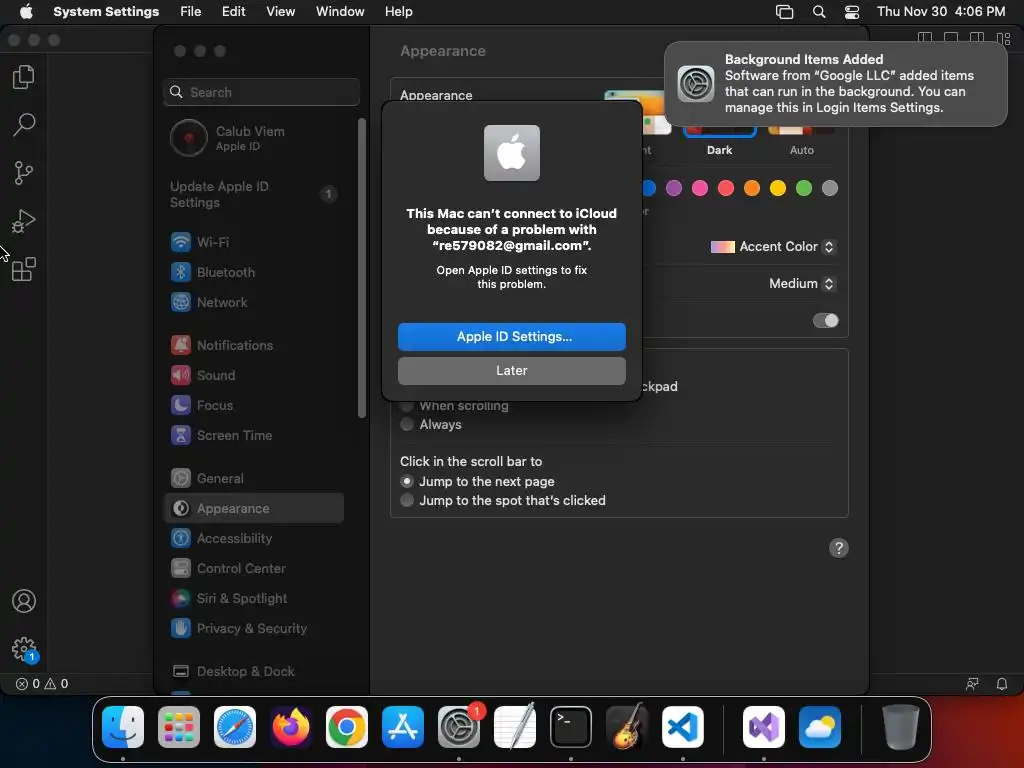Choose purple accent color
Viewport: 1024px width, 768px height.
(x=673, y=189)
